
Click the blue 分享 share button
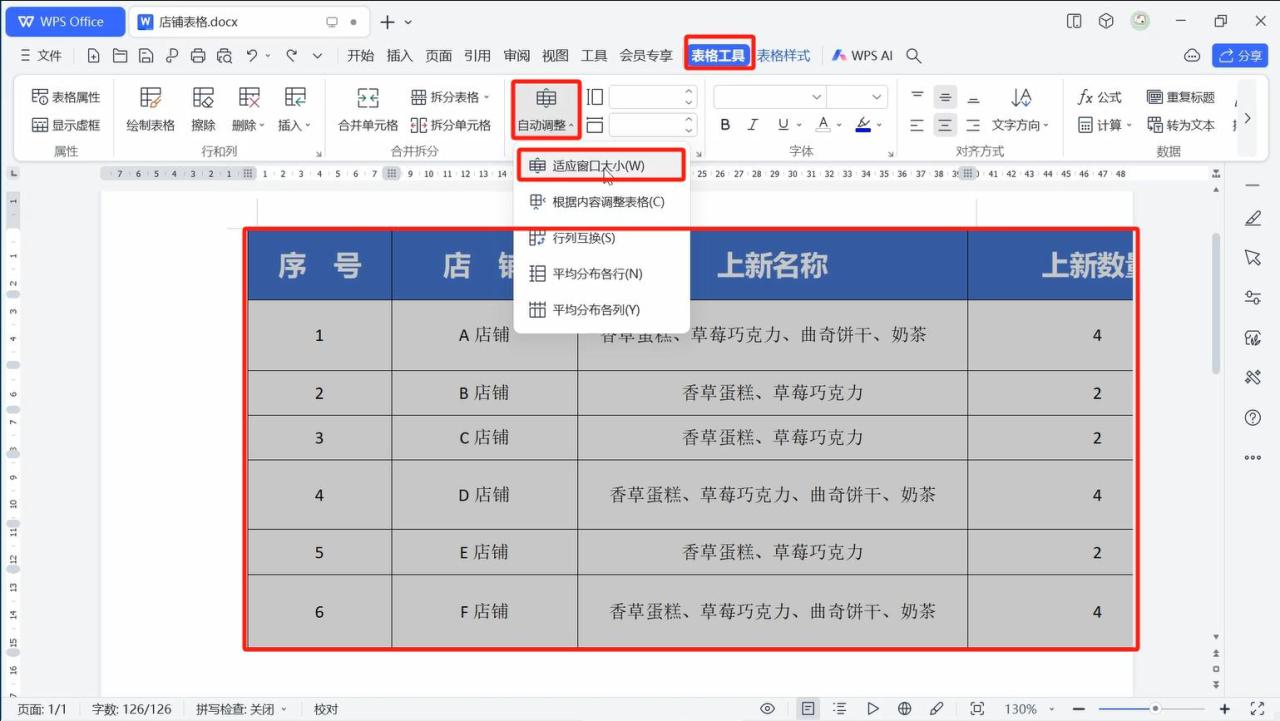(1239, 56)
